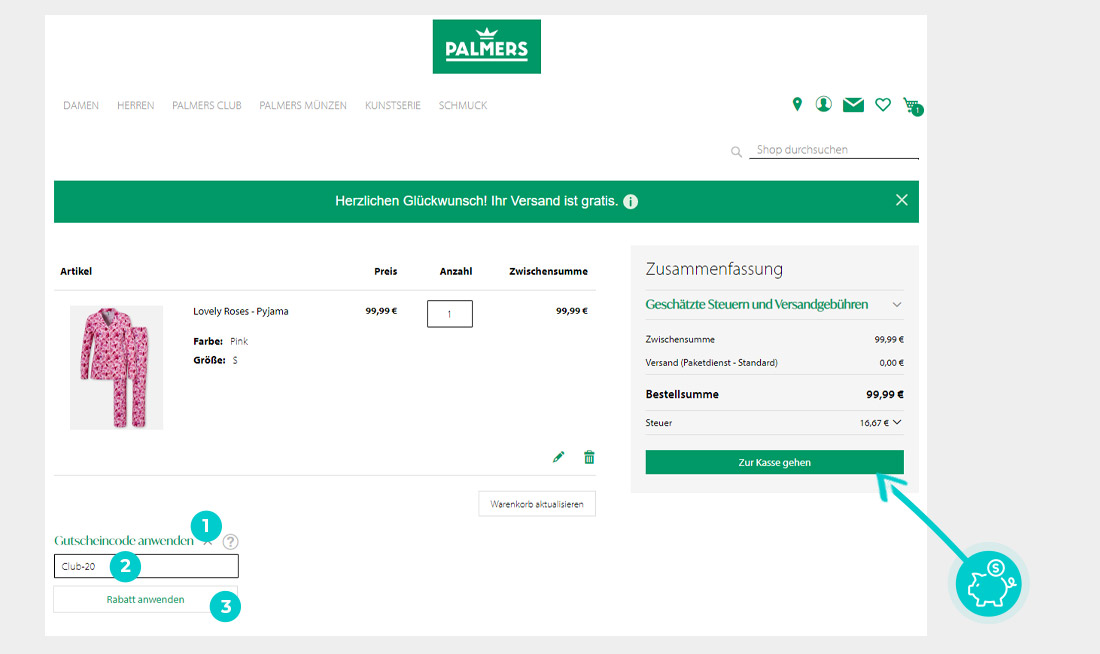Close the free shipping banner
Image resolution: width=1100 pixels, height=654 pixels.
point(901,200)
